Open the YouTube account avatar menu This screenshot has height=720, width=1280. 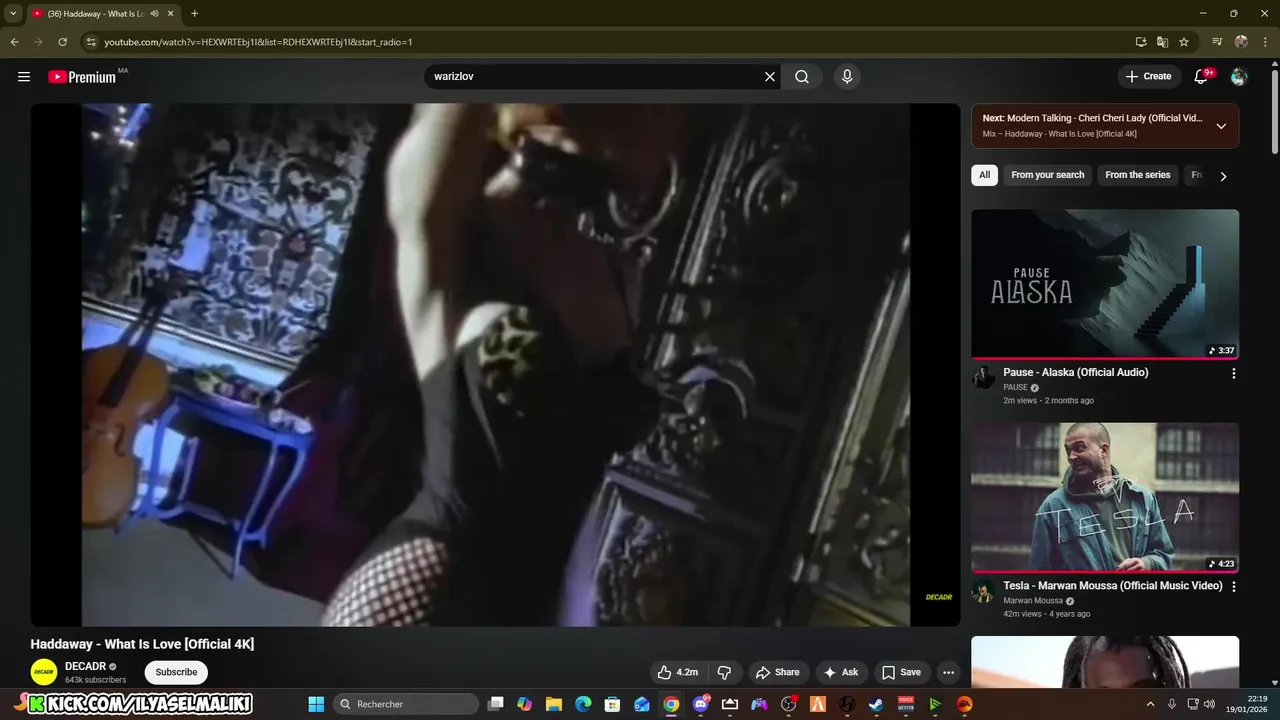(x=1239, y=77)
